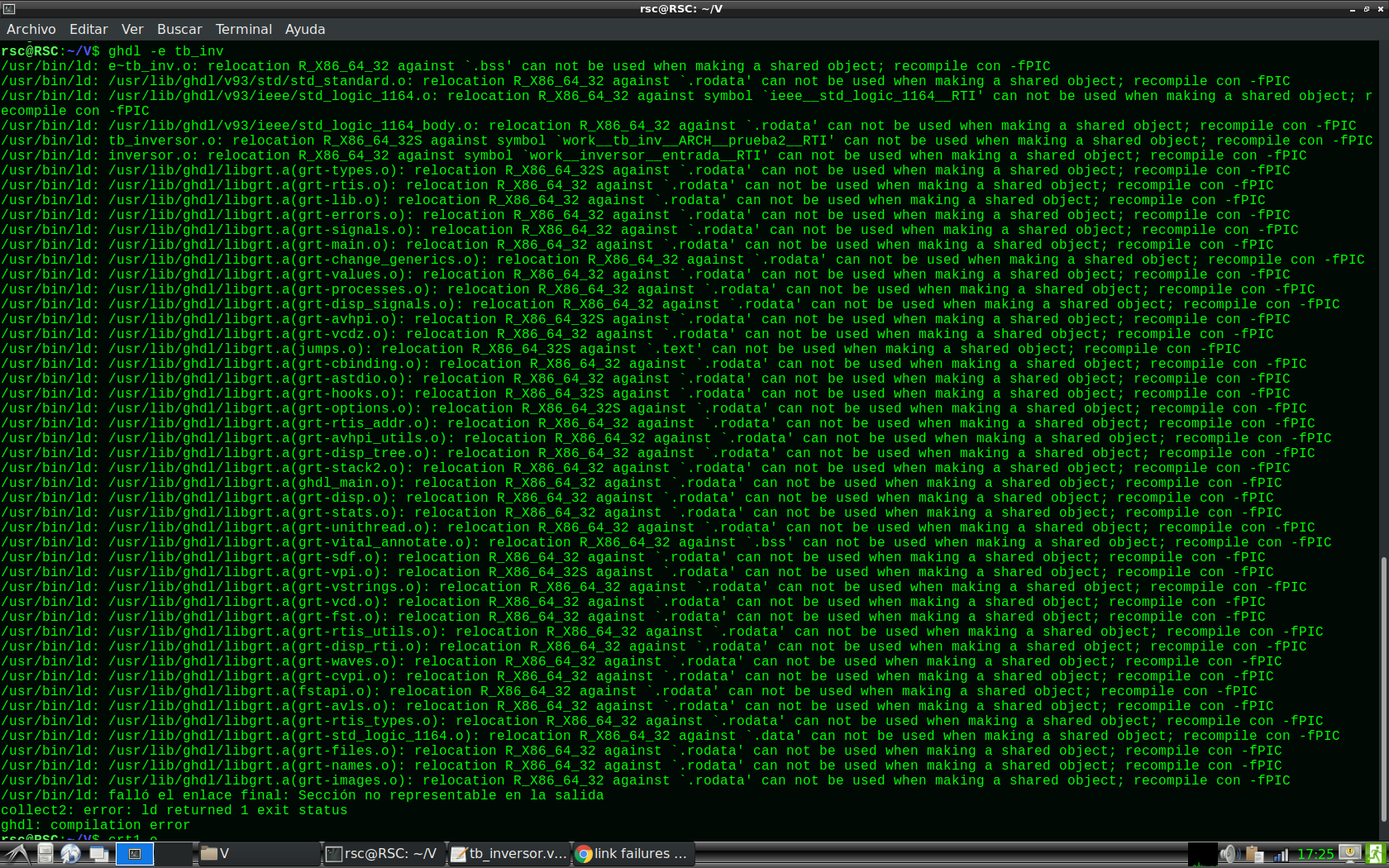Click 'collect2: error: ld returned 1 exit status'
Viewport: 1389px width, 868px height.
(x=174, y=810)
